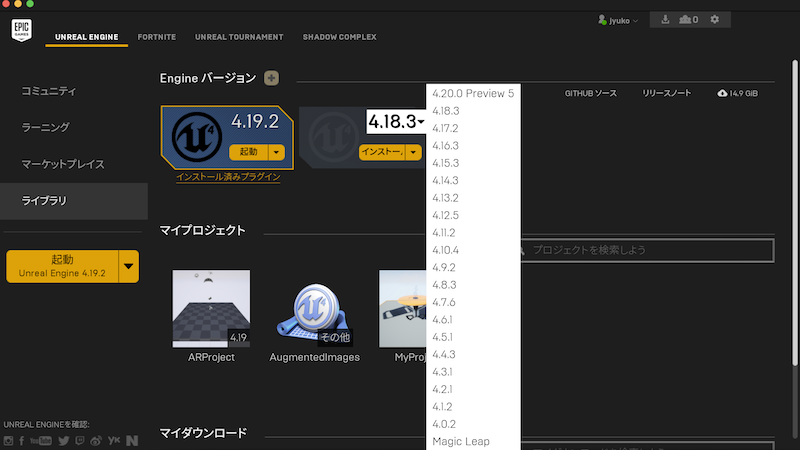The height and width of the screenshot is (450, 800).
Task: Click the Epic Games logo
Action: [21, 30]
